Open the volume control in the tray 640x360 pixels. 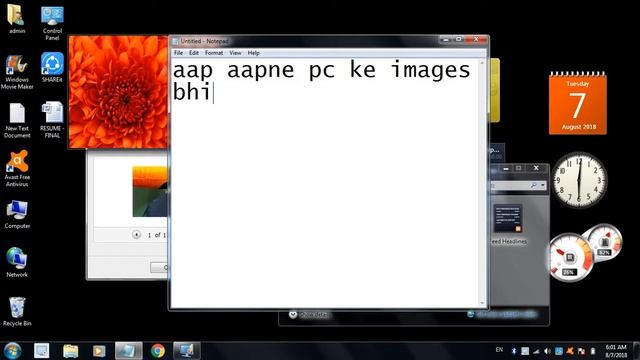547,351
